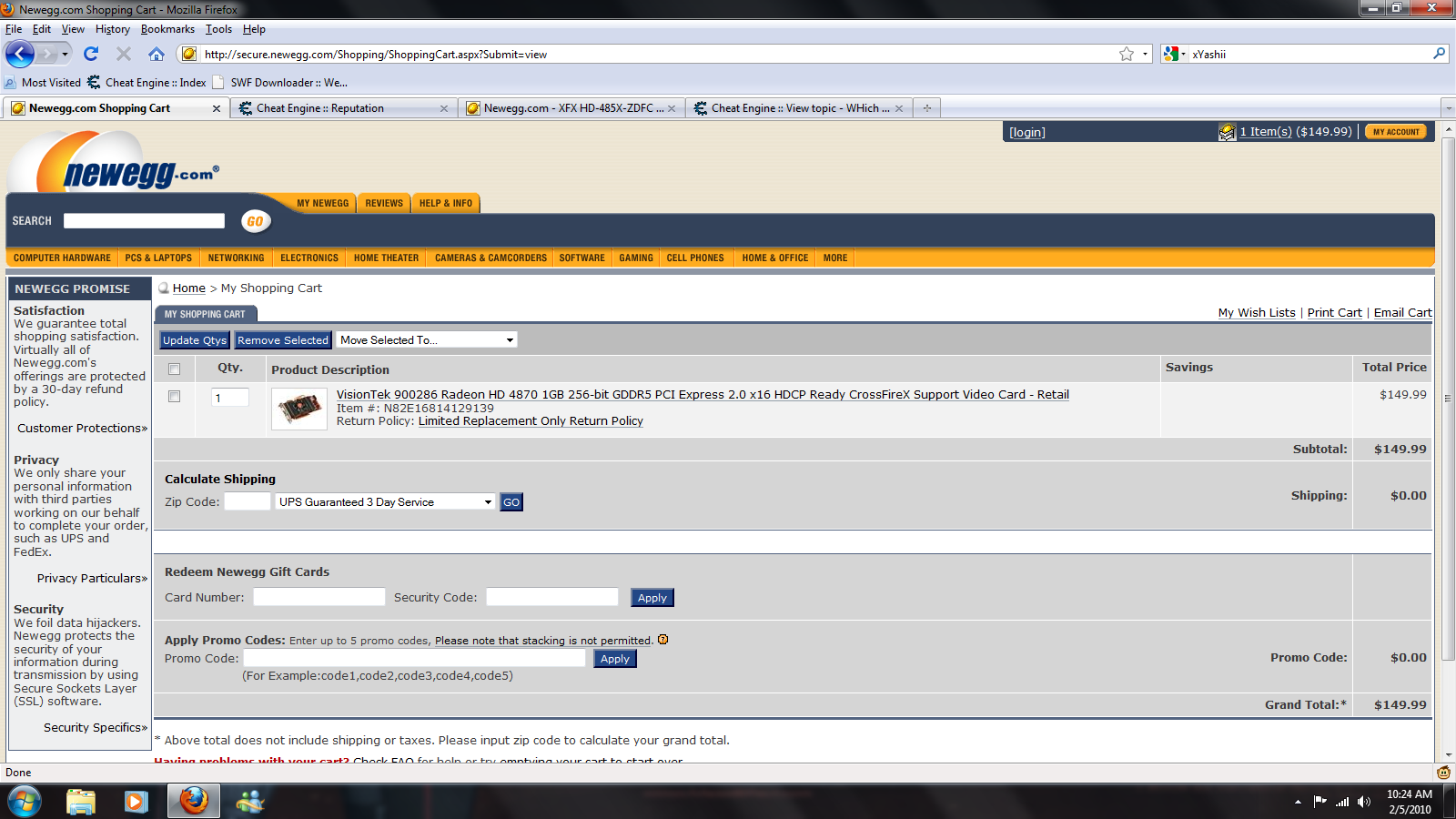Click the Promo Code input field
Screen dimensions: 1456x819
point(415,658)
